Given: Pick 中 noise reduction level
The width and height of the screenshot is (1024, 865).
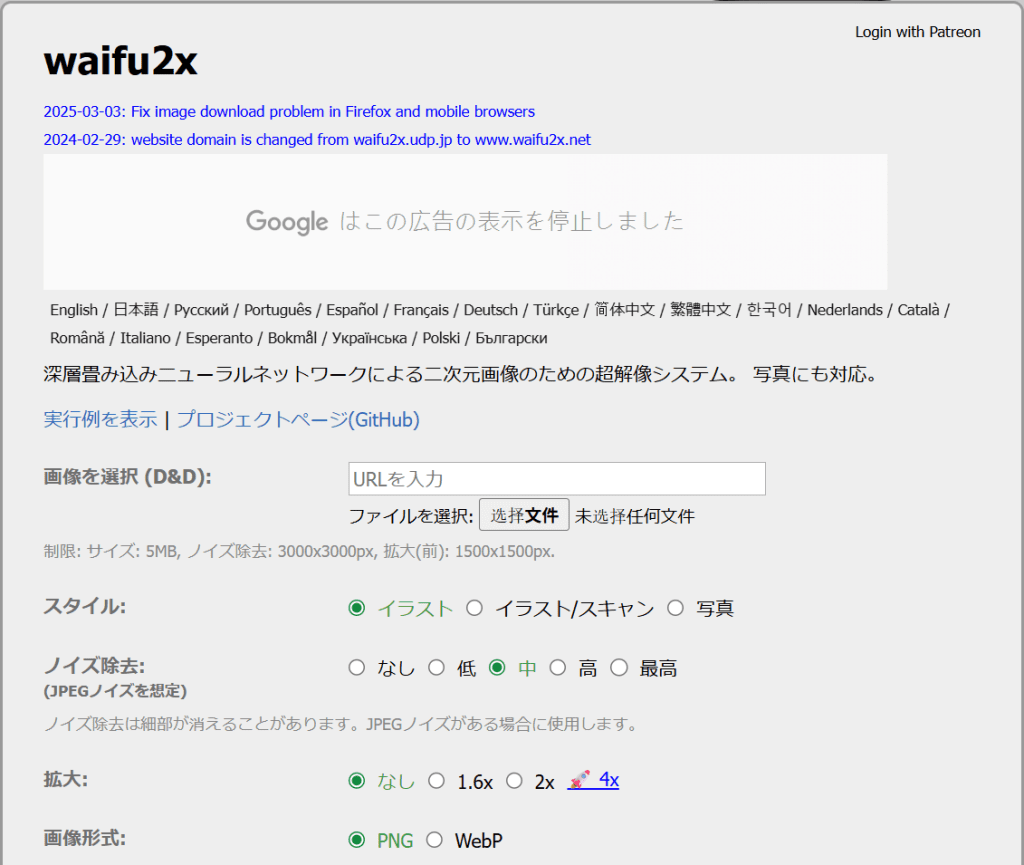Looking at the screenshot, I should pos(497,668).
